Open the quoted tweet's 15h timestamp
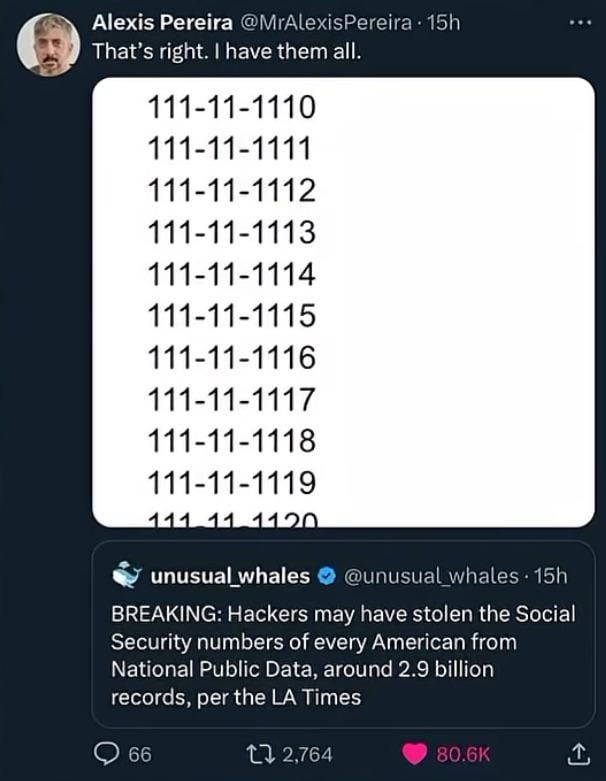 pyautogui.click(x=550, y=576)
